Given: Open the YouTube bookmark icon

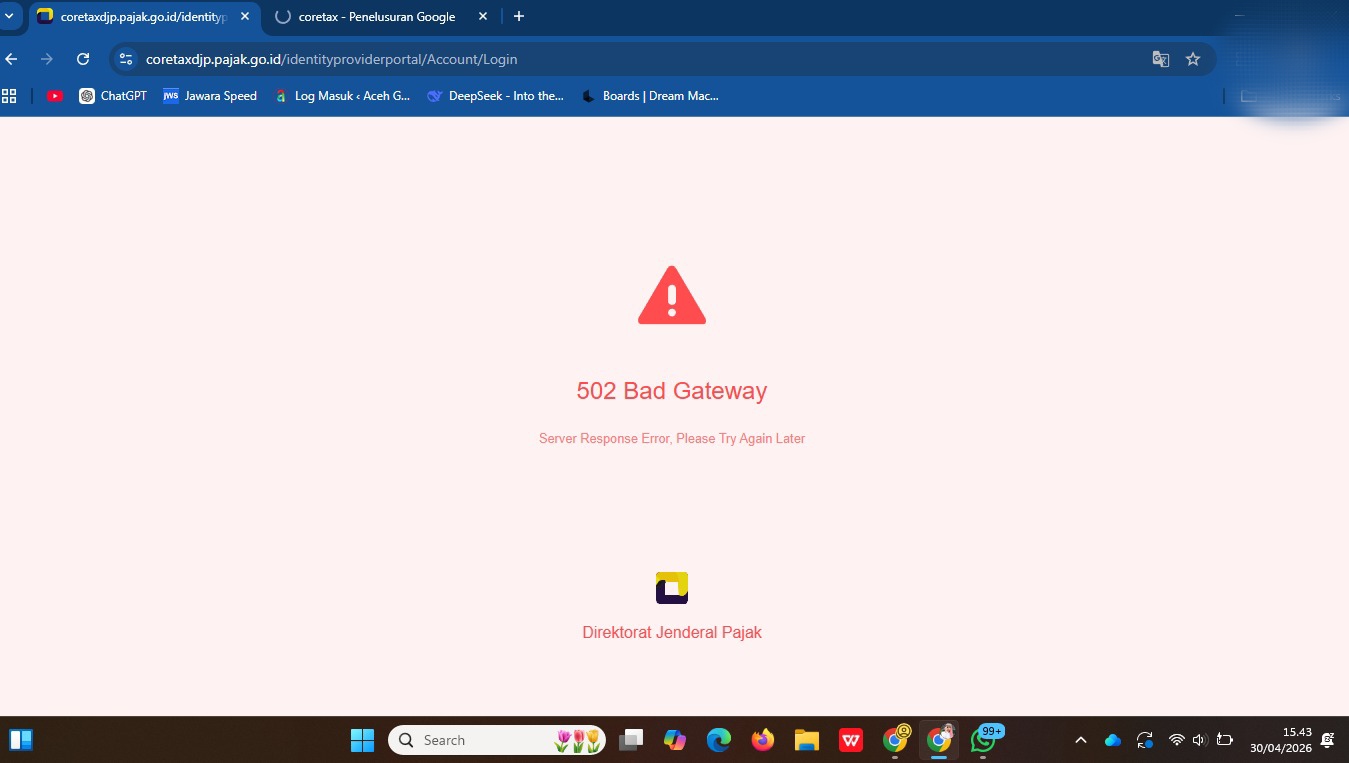Looking at the screenshot, I should click(55, 96).
